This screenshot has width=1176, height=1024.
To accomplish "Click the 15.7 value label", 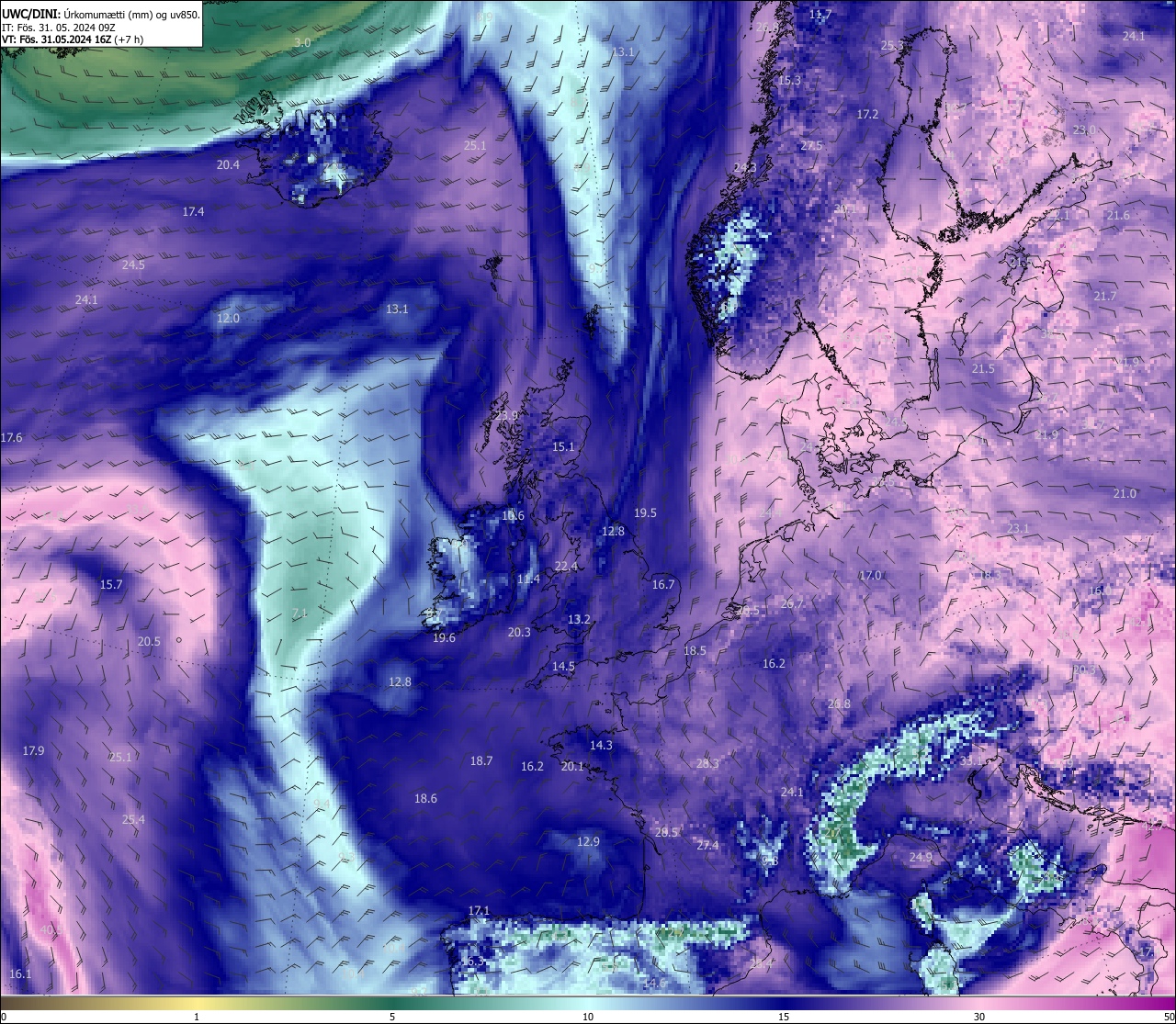I will 111,585.
